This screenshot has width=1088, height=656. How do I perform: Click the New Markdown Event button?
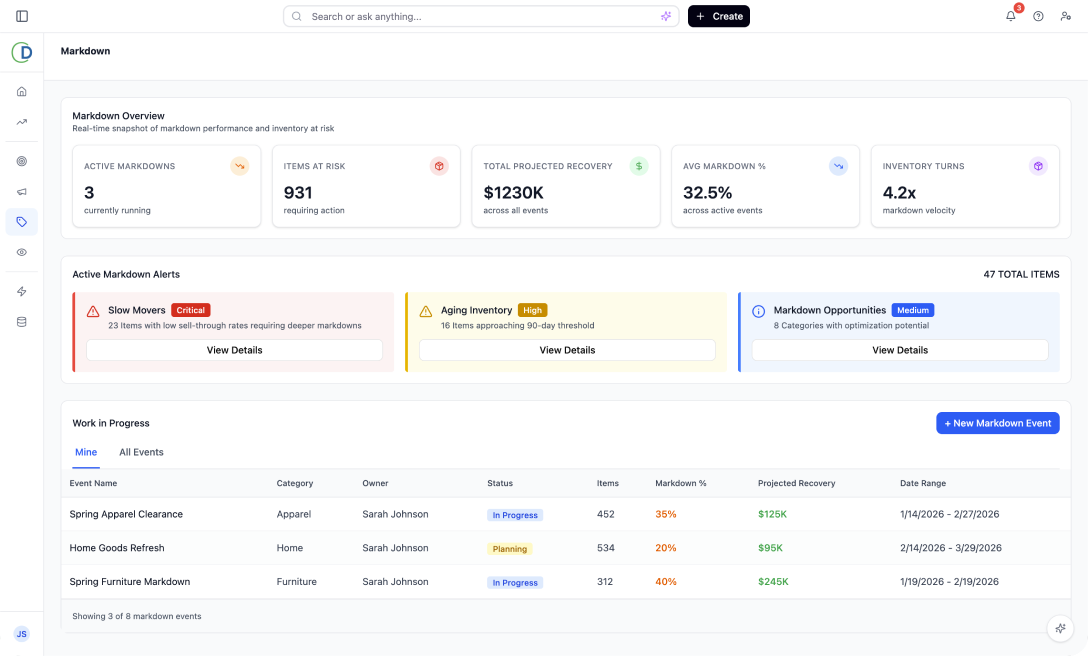[997, 423]
